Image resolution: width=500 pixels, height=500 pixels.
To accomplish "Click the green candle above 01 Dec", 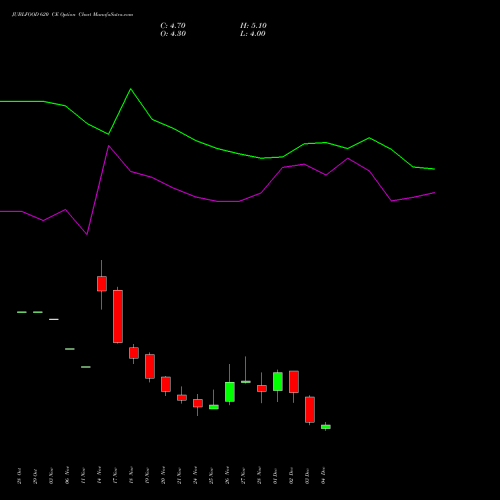I will [278, 381].
